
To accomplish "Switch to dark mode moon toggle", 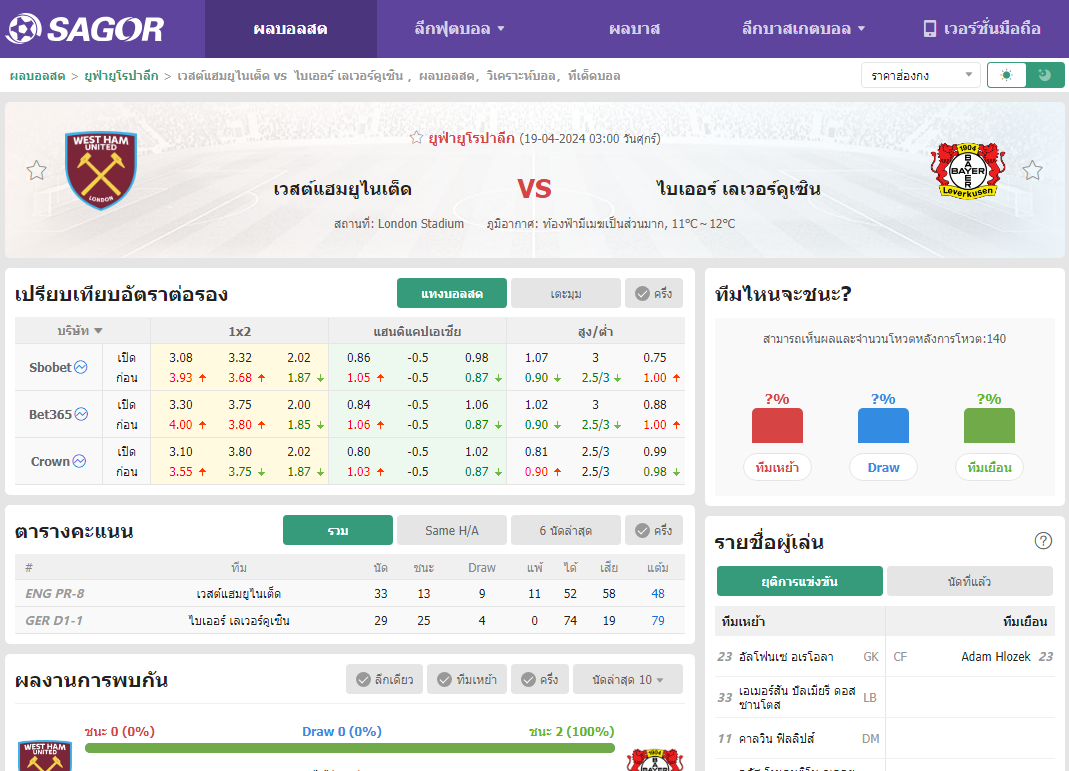I will (x=1044, y=75).
